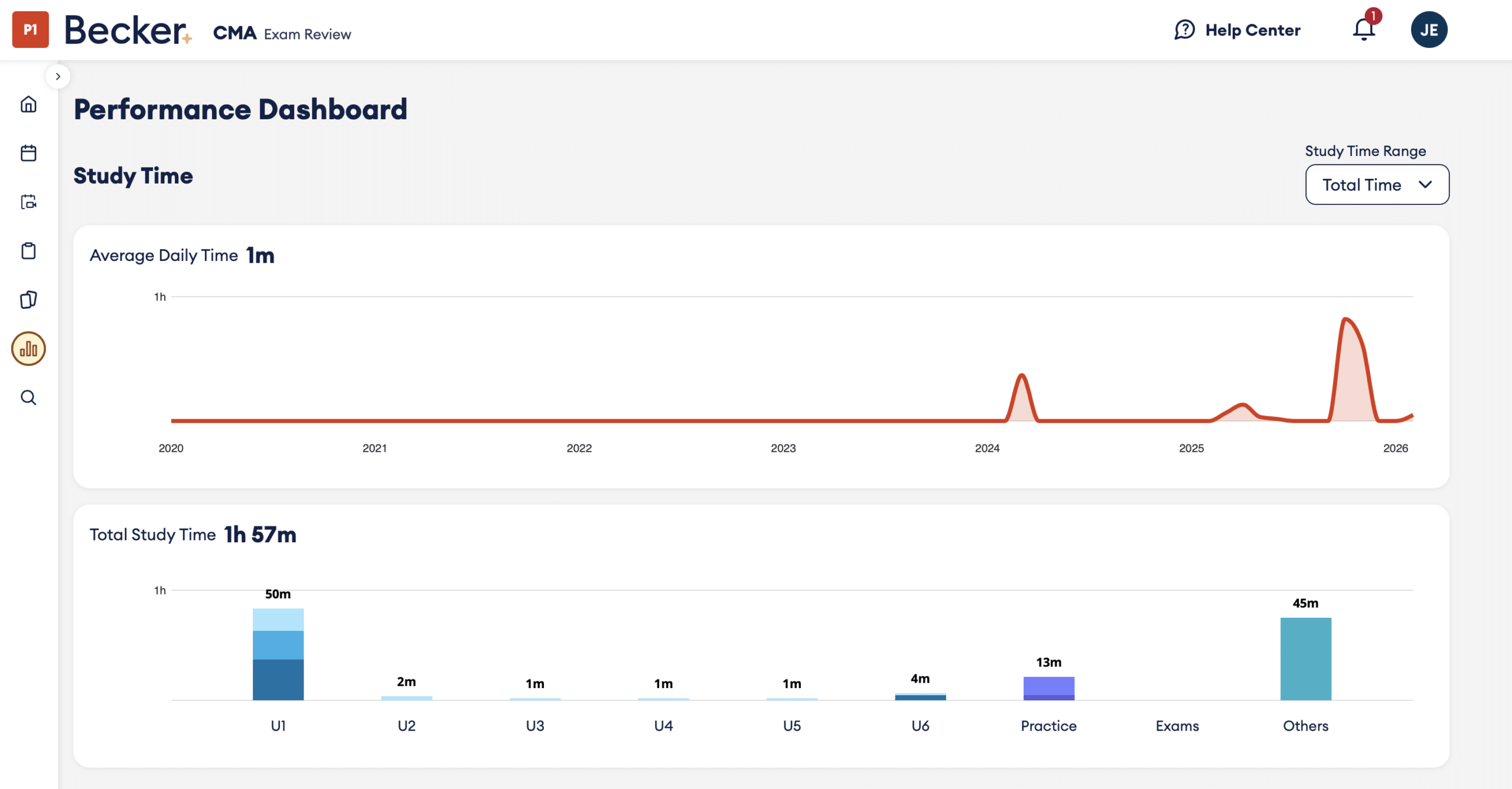The width and height of the screenshot is (1512, 789).
Task: Open the Total Time dropdown
Action: pyautogui.click(x=1377, y=185)
